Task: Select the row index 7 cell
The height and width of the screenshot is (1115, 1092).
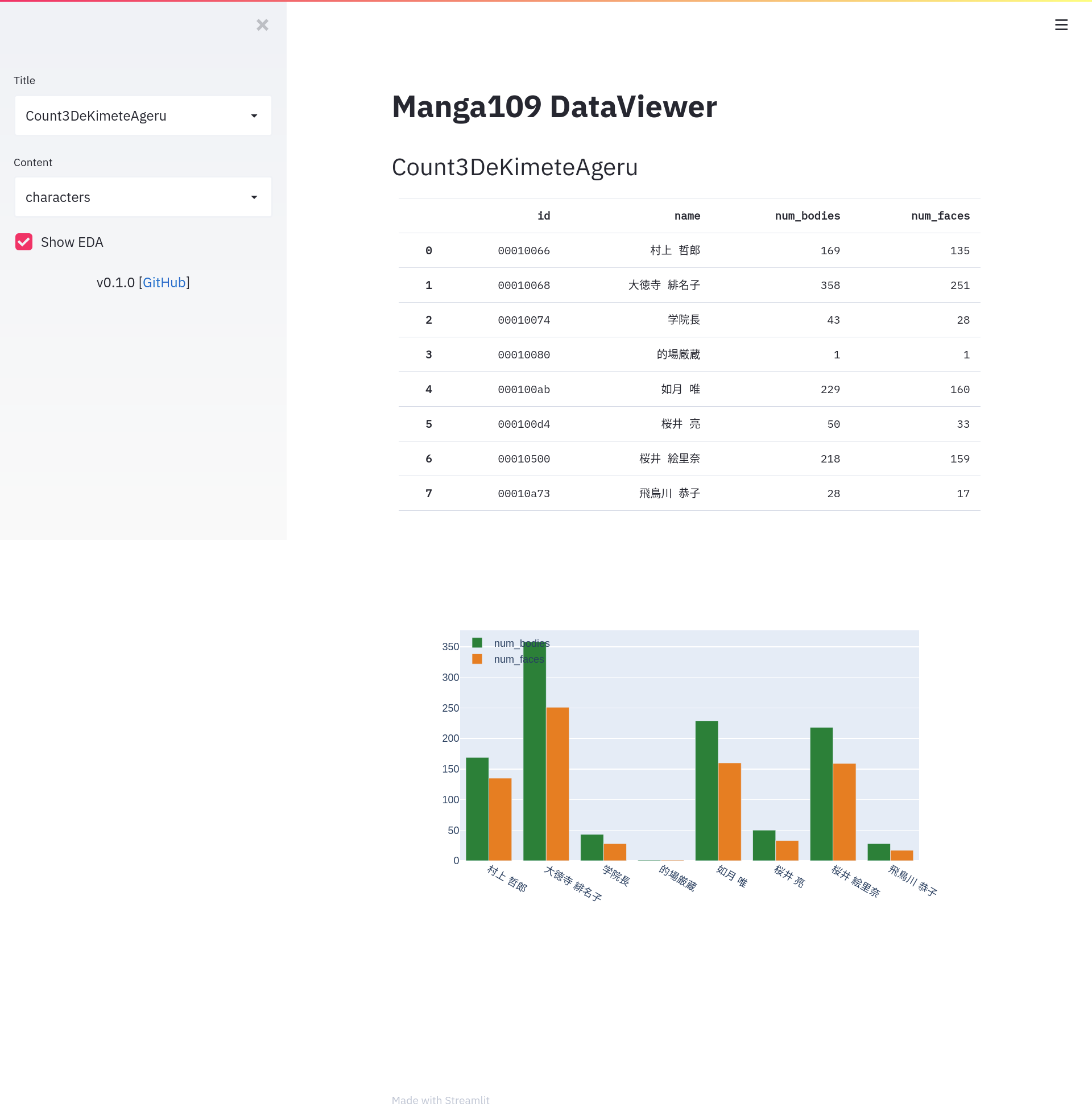Action: [x=428, y=493]
